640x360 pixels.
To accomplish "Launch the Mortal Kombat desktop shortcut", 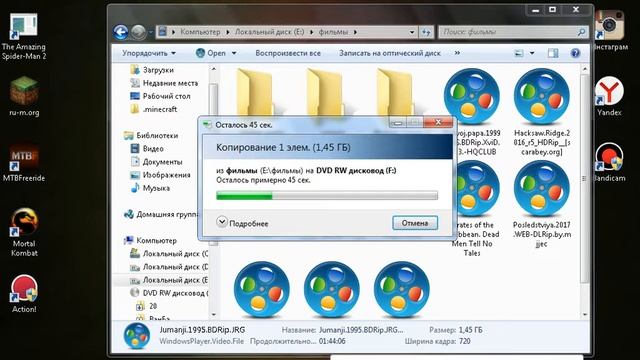I will click(x=24, y=232).
